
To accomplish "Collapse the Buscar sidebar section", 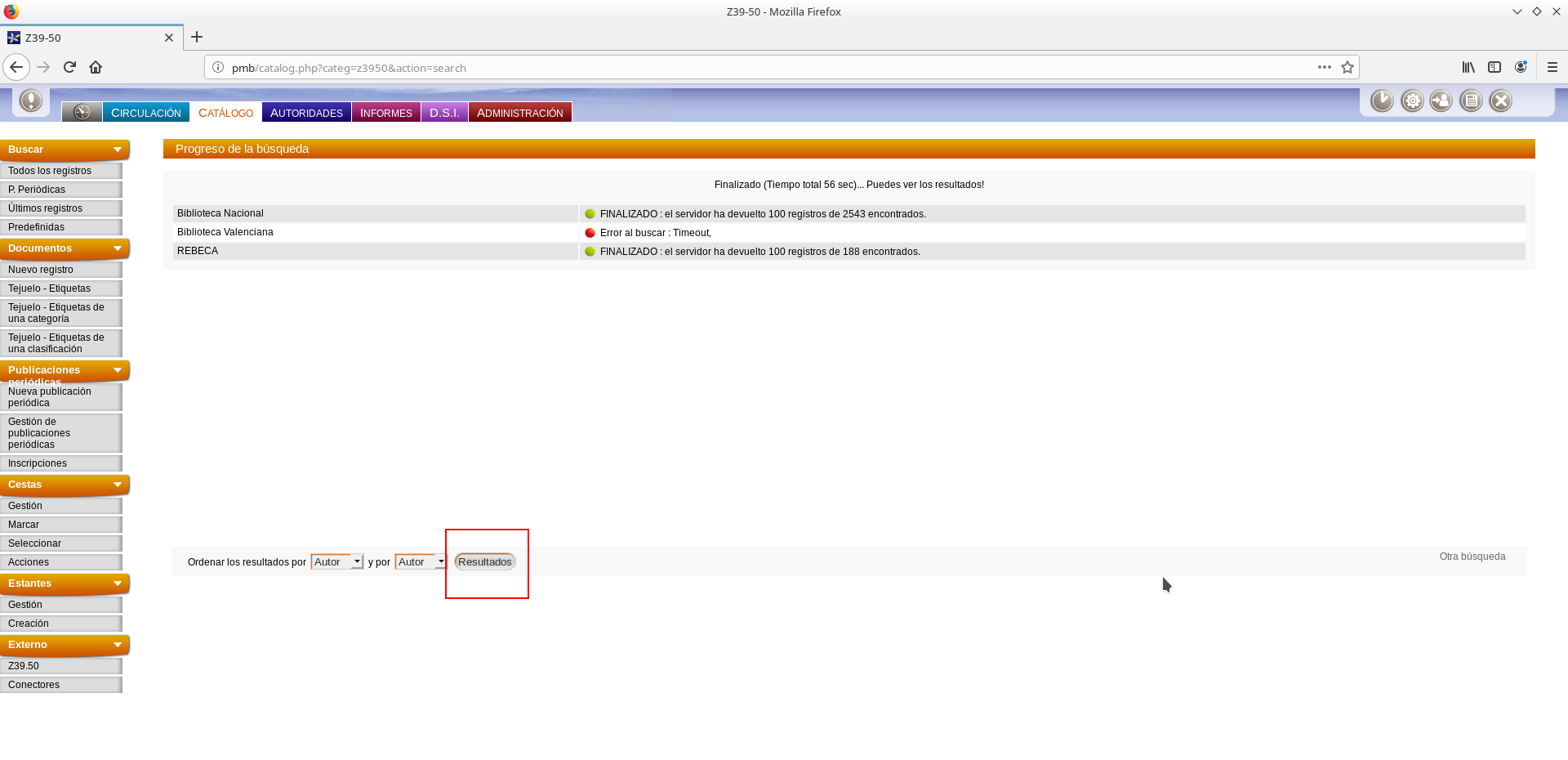I will click(118, 150).
